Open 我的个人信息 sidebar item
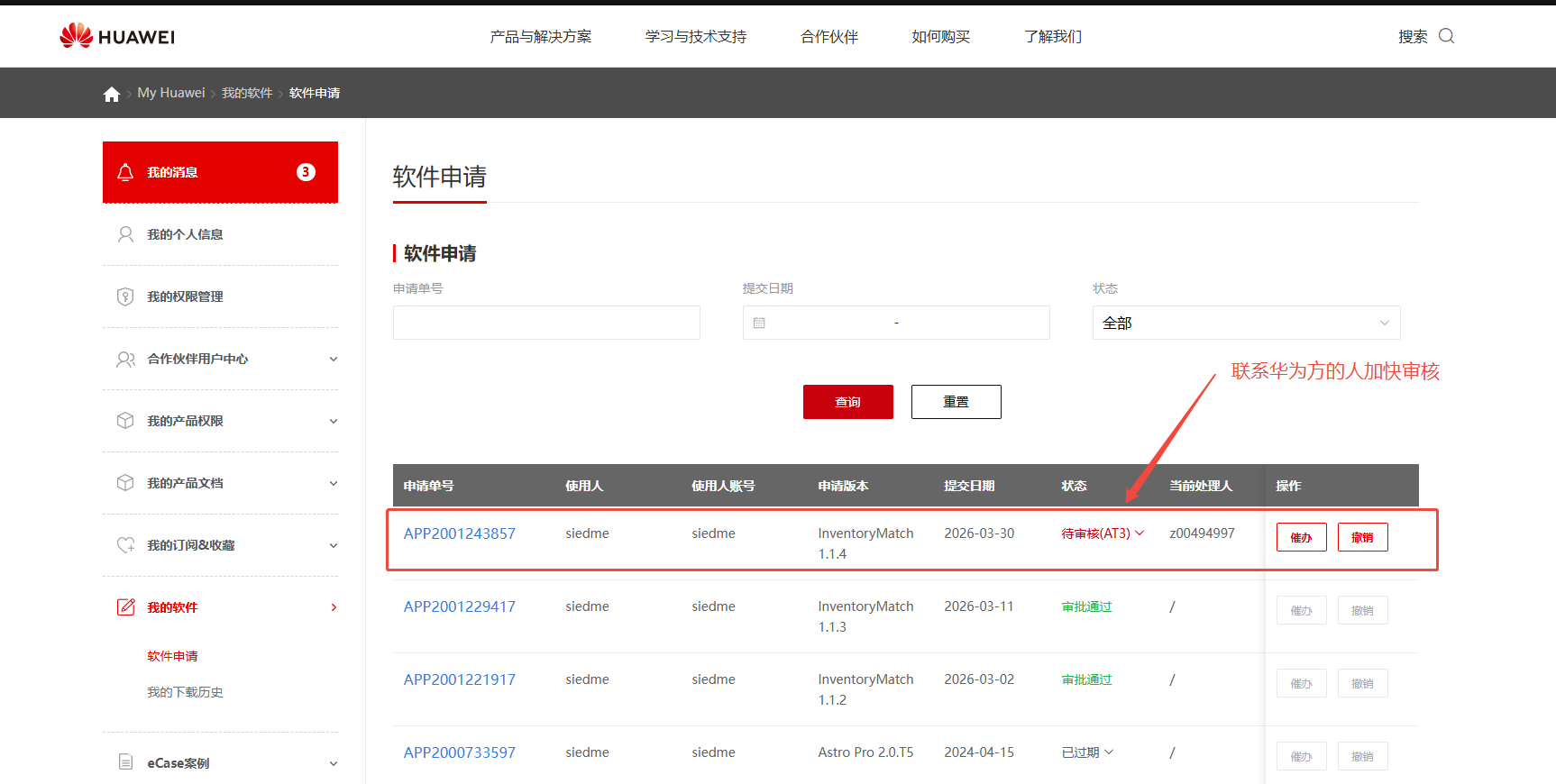The height and width of the screenshot is (784, 1556). [220, 234]
